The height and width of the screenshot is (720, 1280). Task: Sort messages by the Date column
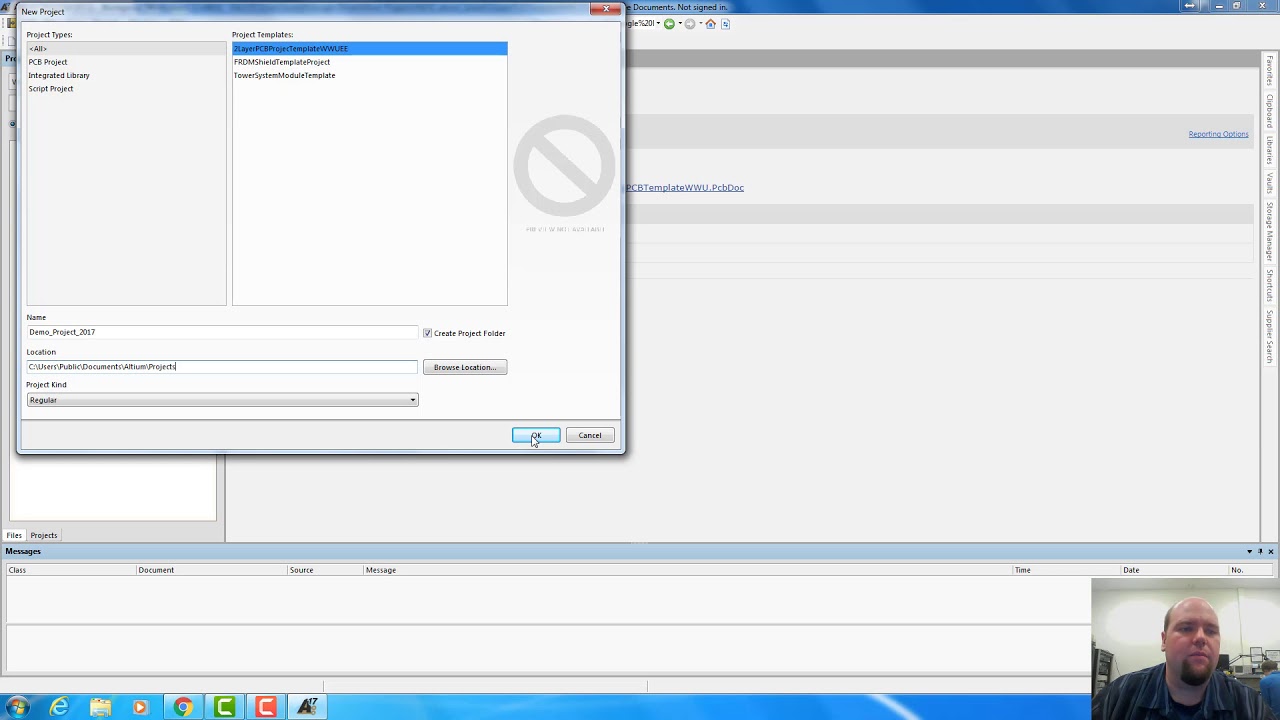(x=1175, y=570)
